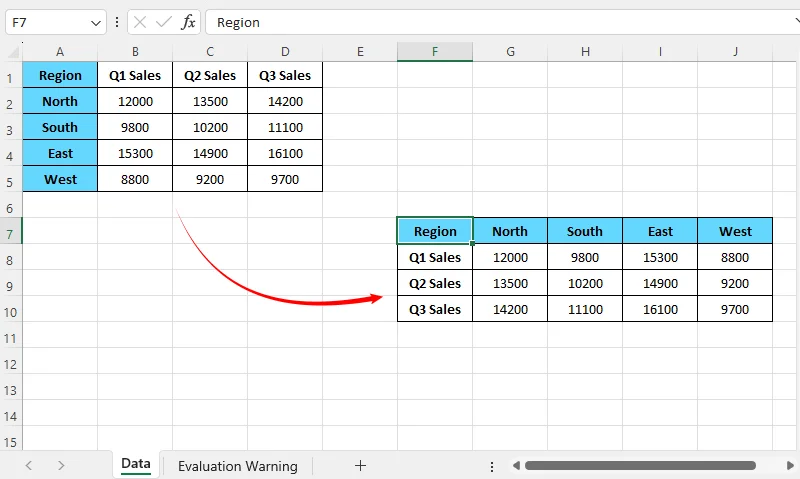Select West header in cell J7
This screenshot has height=479, width=800.
[735, 231]
